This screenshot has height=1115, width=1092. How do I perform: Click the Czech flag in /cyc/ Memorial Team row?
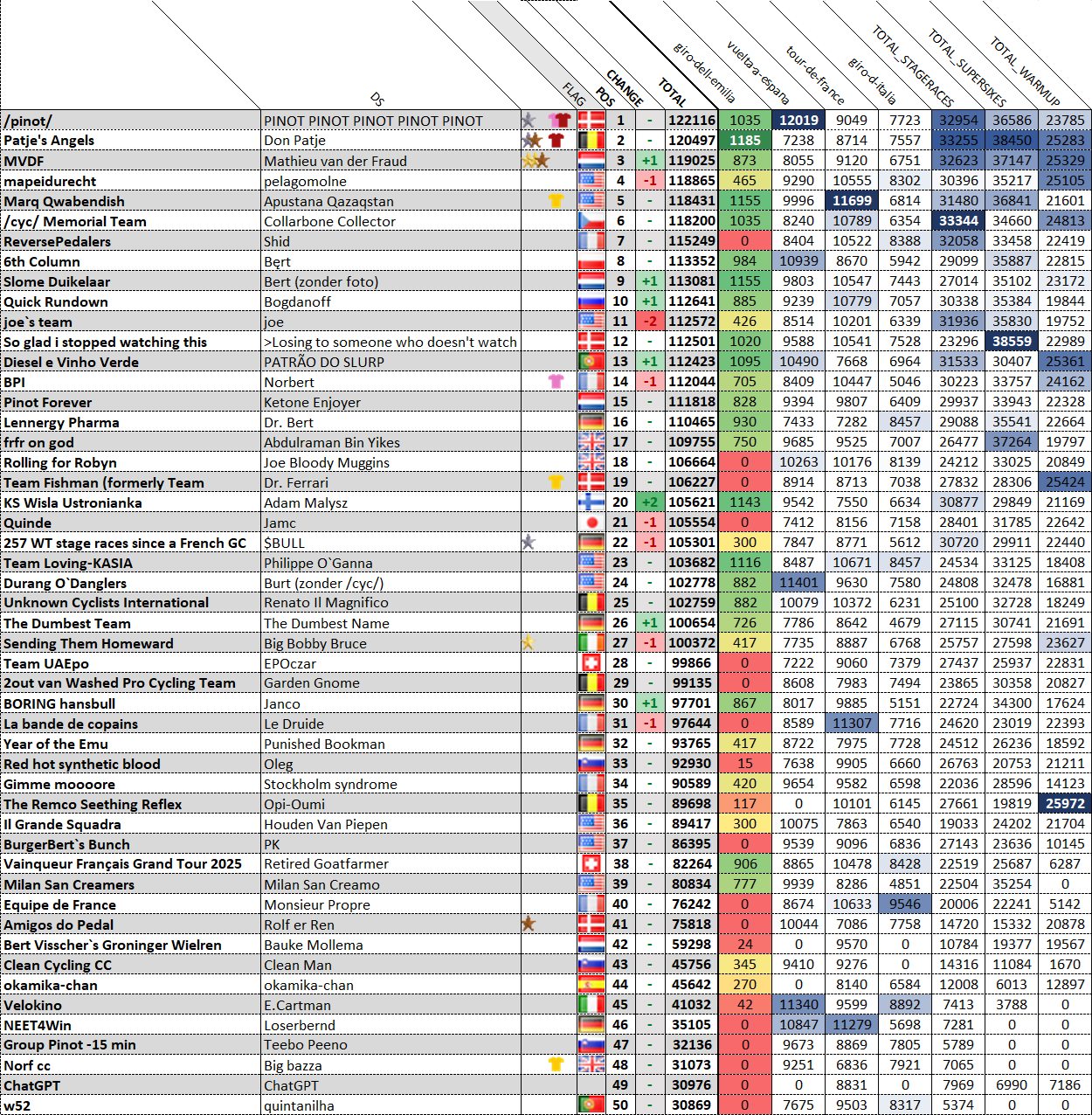tap(591, 221)
